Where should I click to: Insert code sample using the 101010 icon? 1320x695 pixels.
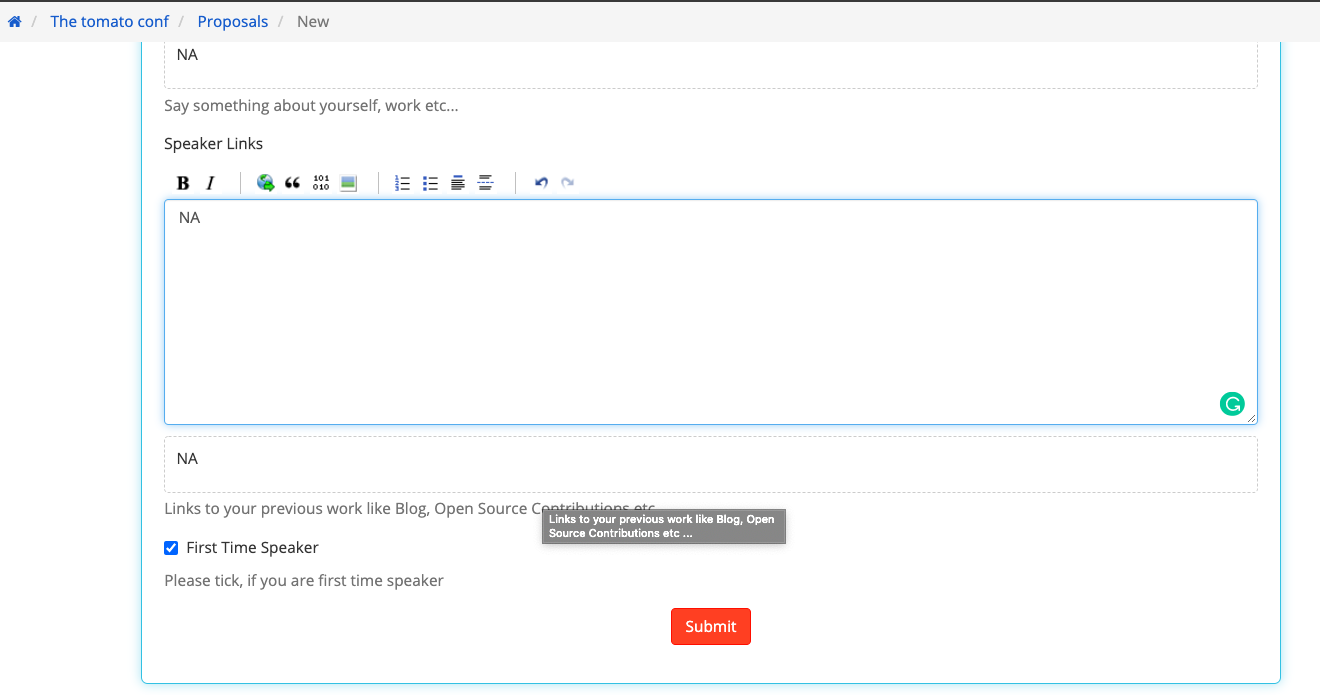pos(321,183)
